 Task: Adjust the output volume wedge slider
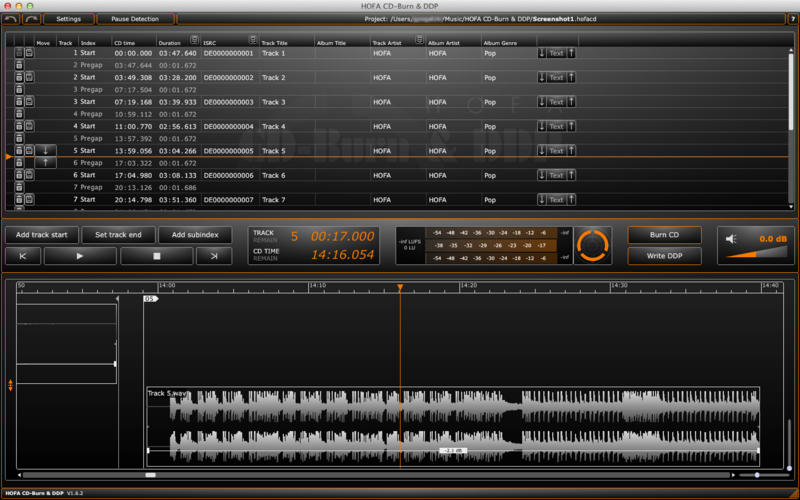pyautogui.click(x=757, y=253)
